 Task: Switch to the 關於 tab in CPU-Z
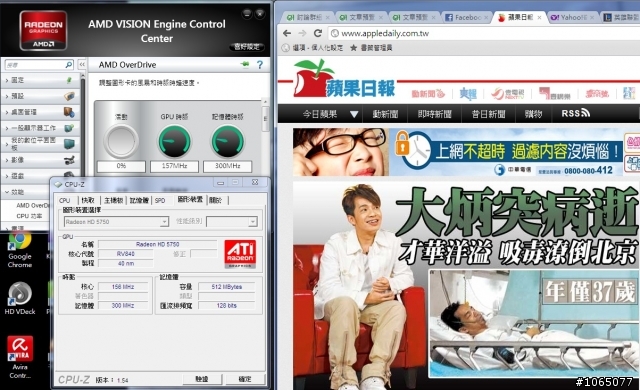(216, 200)
